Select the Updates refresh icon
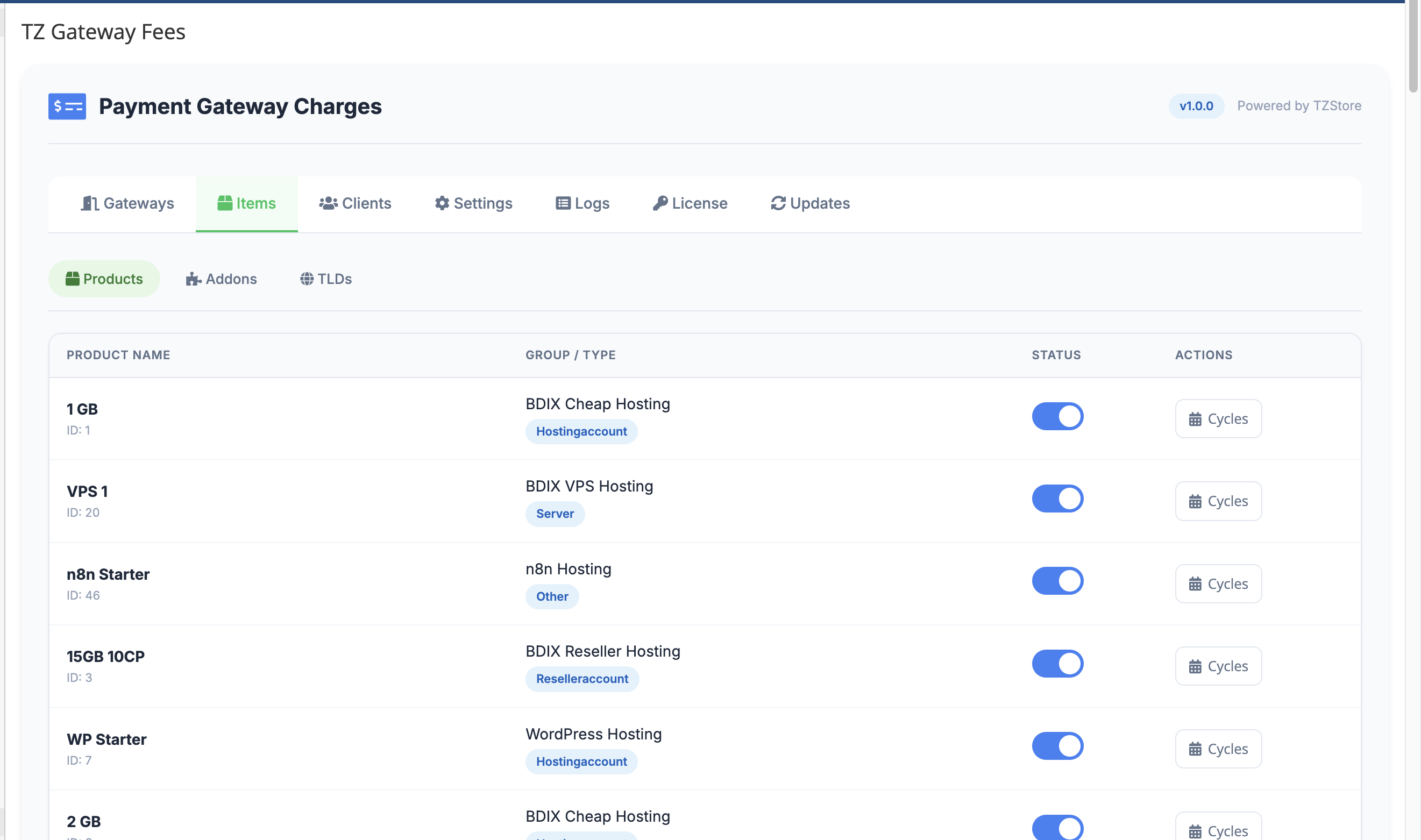This screenshot has height=840, width=1421. (777, 203)
